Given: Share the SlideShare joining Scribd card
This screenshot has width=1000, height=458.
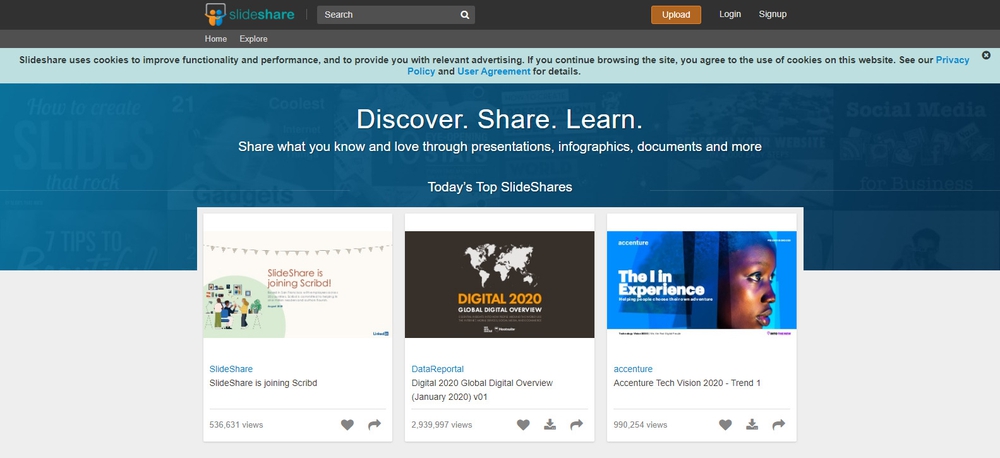Looking at the screenshot, I should tap(374, 425).
